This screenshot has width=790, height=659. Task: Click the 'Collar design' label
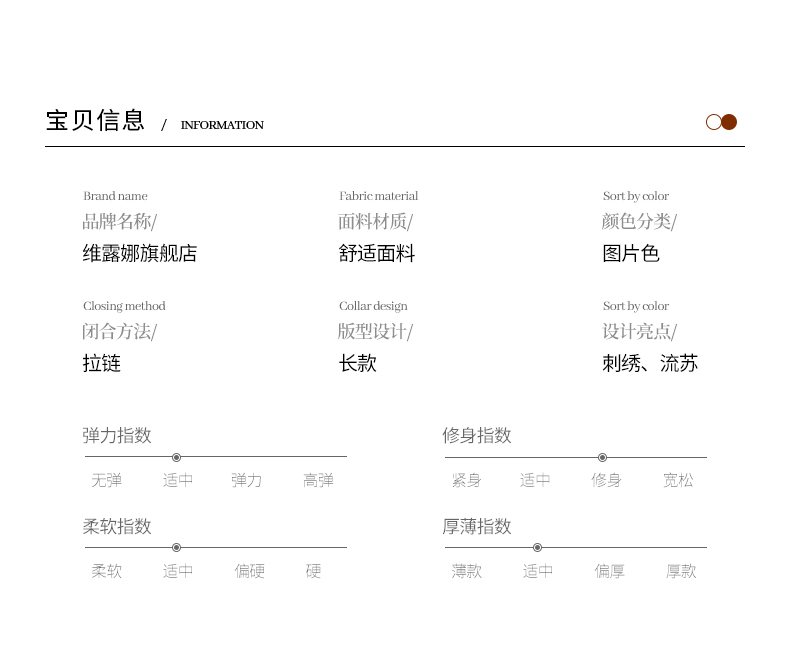[373, 306]
